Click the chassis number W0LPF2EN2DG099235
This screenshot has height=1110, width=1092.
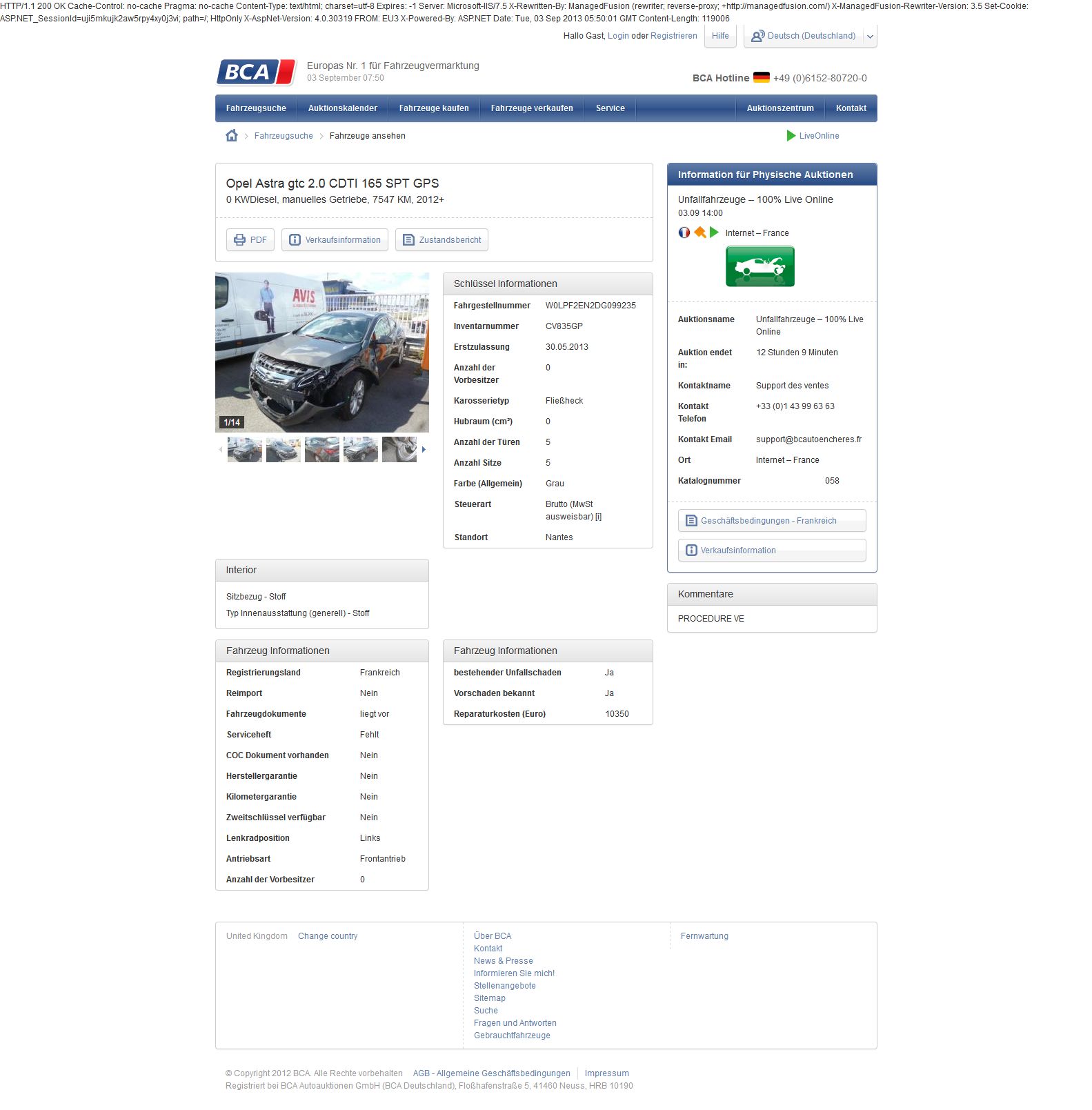[590, 306]
